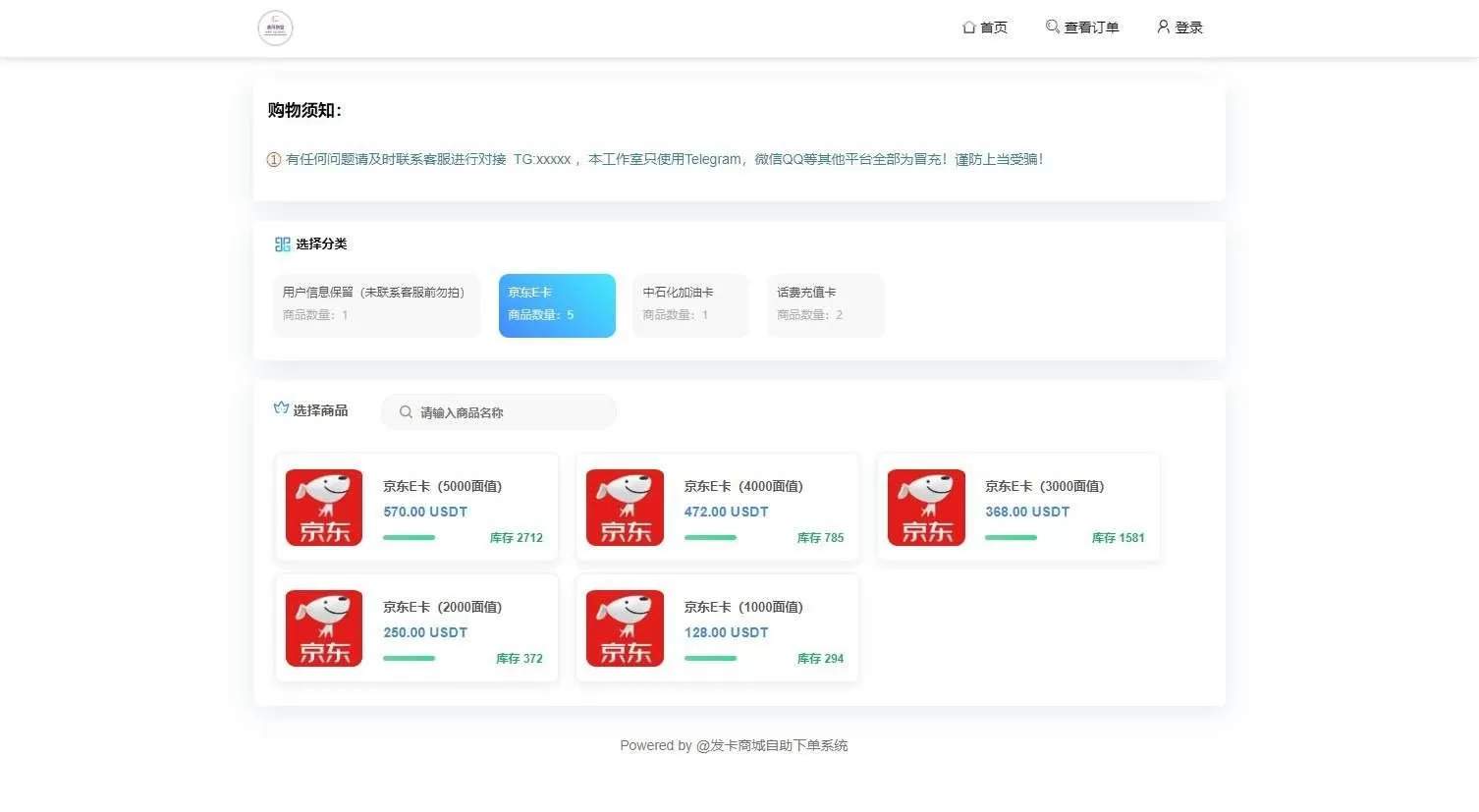Click the round site logo in header
Screen dimensions: 1479x812
[275, 27]
